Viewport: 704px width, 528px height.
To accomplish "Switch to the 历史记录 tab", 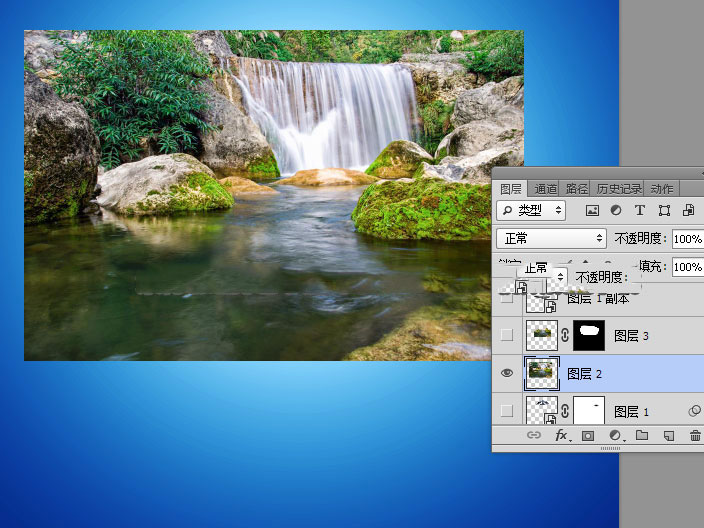I will [x=619, y=189].
